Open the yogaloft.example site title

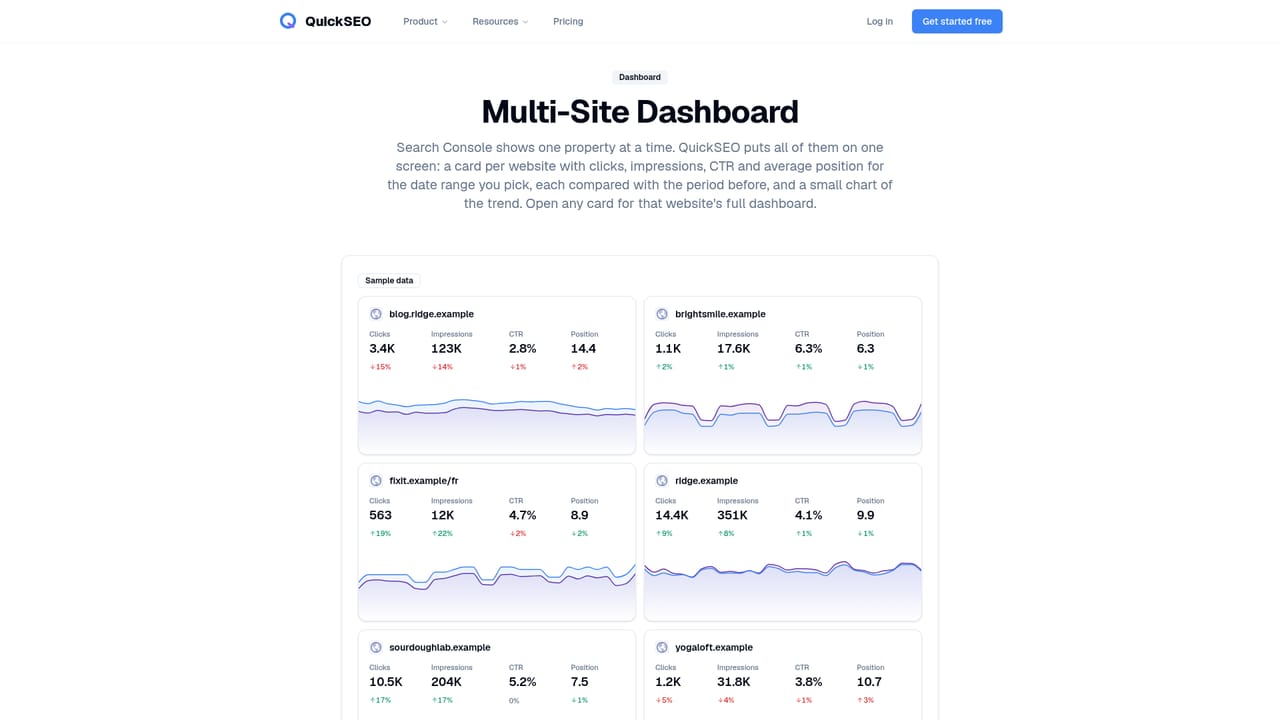tap(714, 648)
